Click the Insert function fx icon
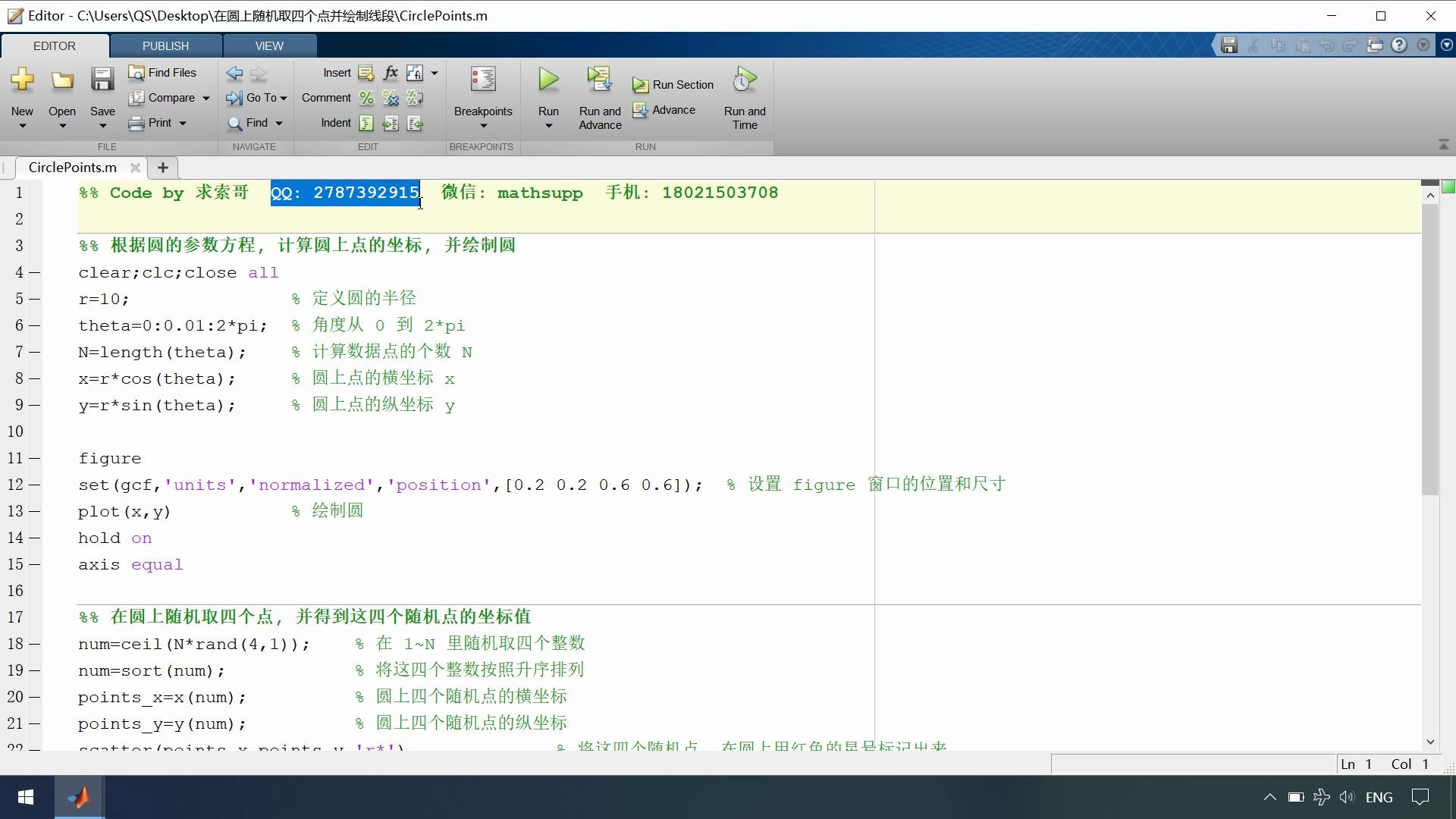 coord(391,73)
